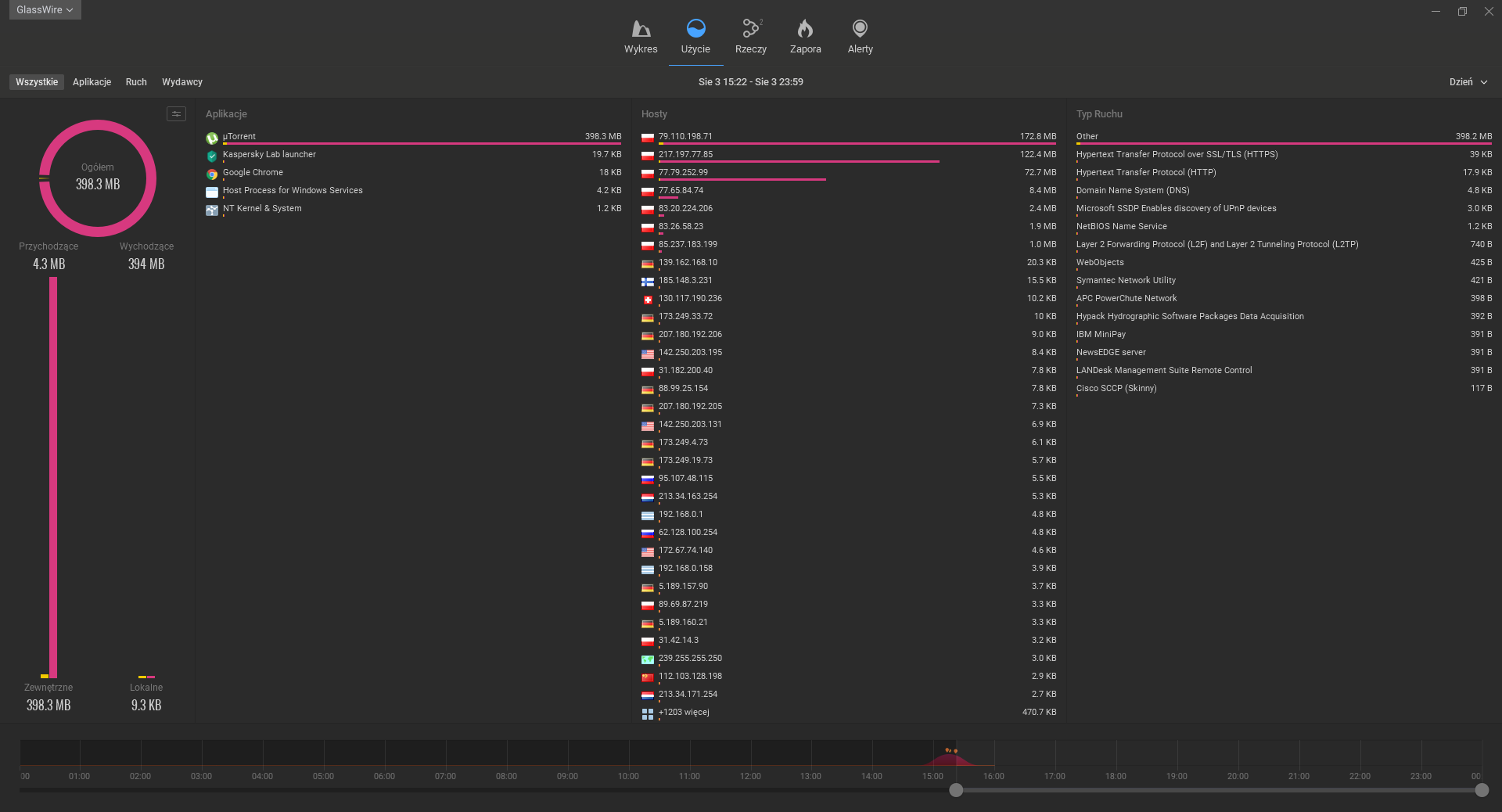
Task: Select Kaspersky Lab launcher row
Action: 413,155
